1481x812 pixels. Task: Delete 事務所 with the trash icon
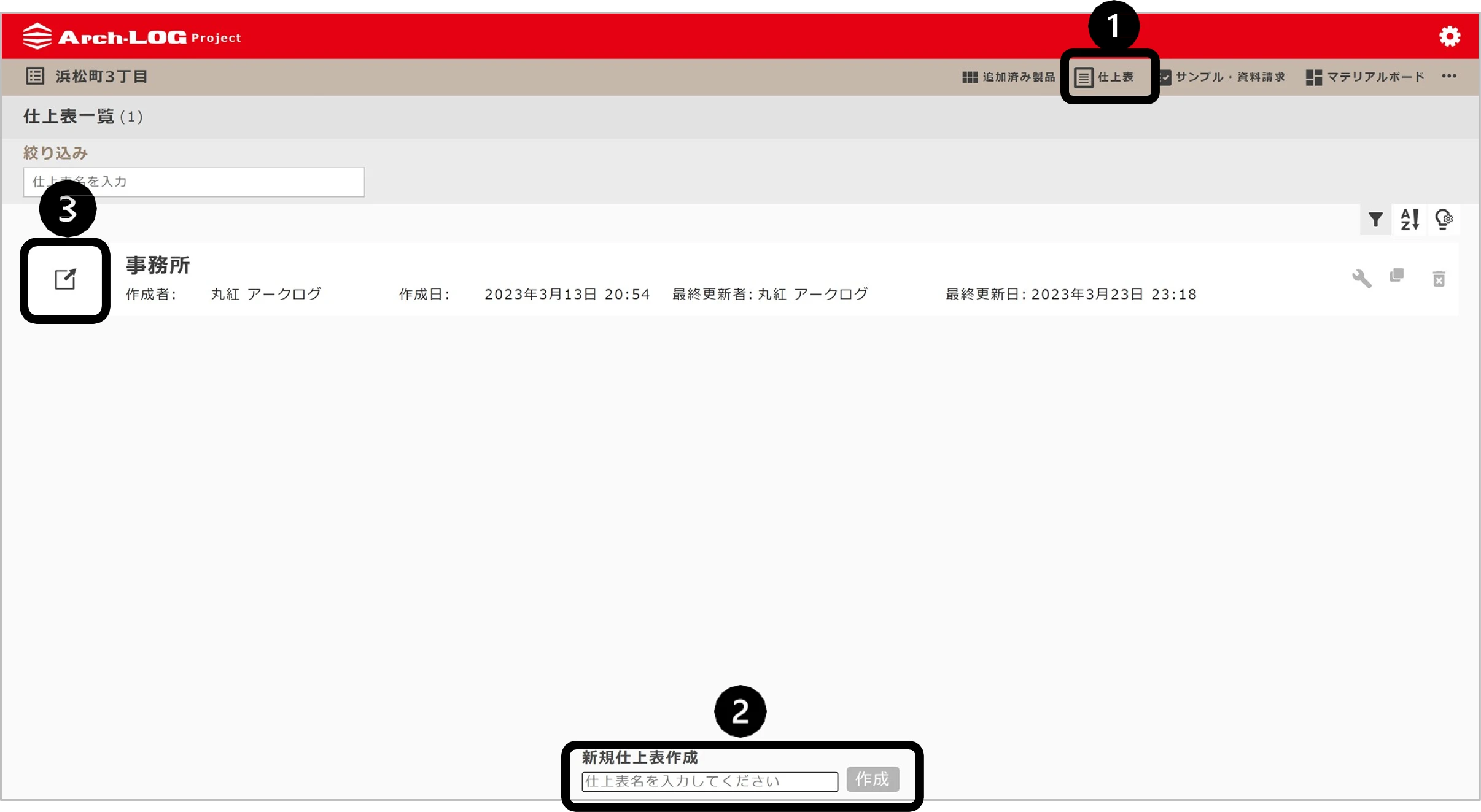1439,279
